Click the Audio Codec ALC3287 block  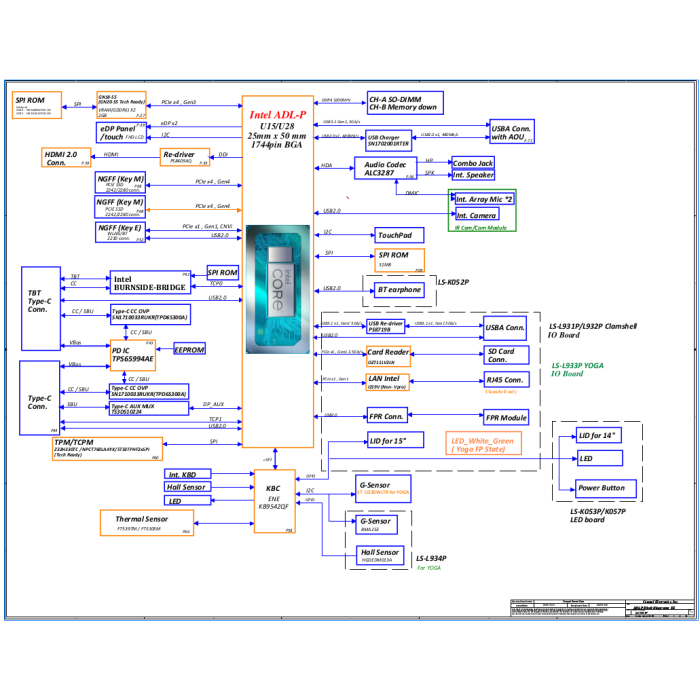pyautogui.click(x=386, y=168)
